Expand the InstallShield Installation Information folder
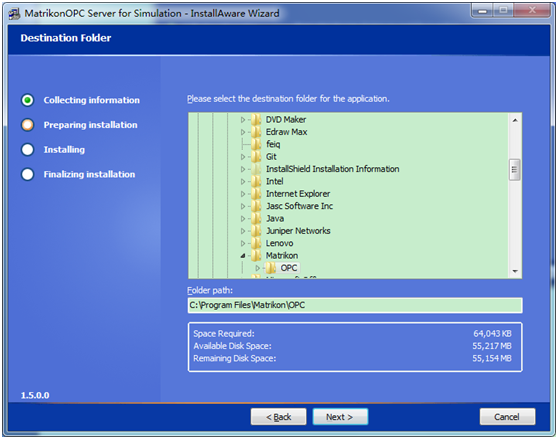Viewport: 558px width, 439px height. 243,169
